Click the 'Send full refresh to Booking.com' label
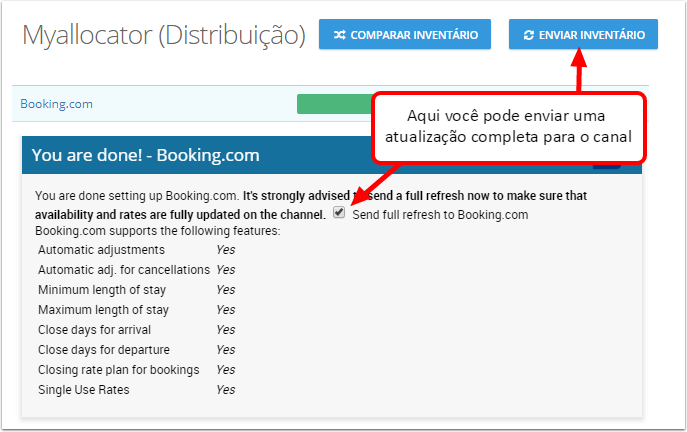The image size is (687, 432). pos(440,215)
